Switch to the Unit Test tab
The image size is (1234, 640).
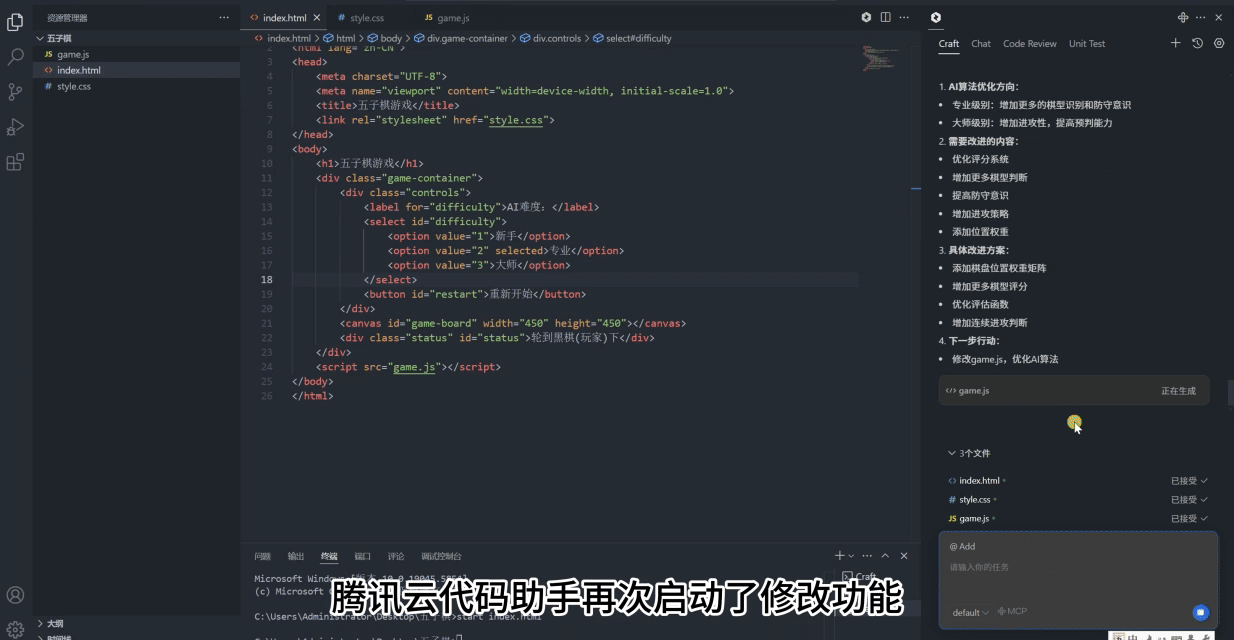coord(1087,44)
